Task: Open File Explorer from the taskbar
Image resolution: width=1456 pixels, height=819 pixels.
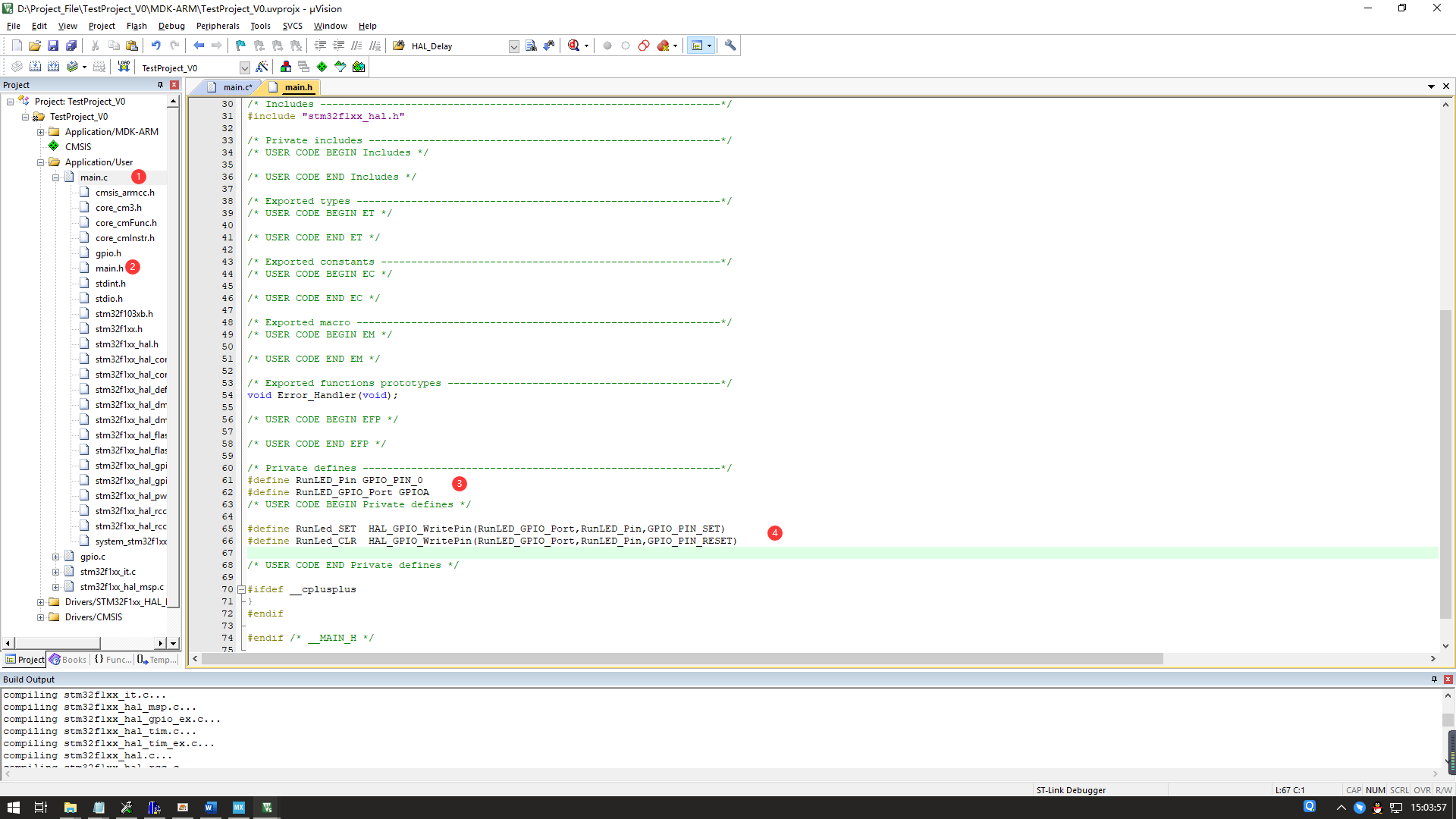Action: click(70, 808)
